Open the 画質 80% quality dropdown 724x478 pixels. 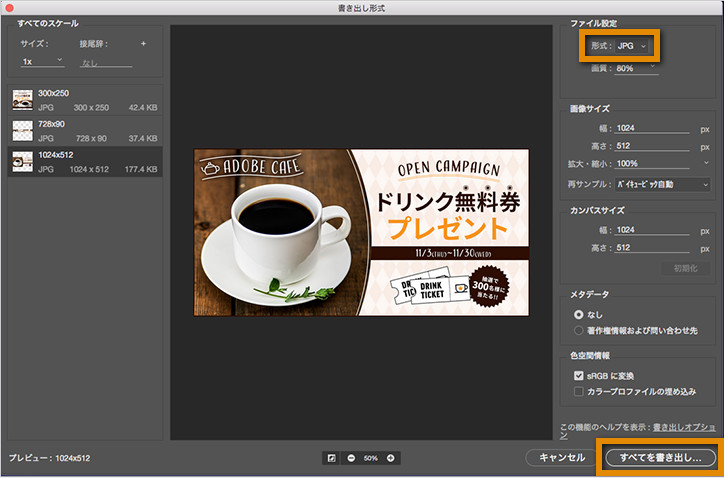(636, 68)
